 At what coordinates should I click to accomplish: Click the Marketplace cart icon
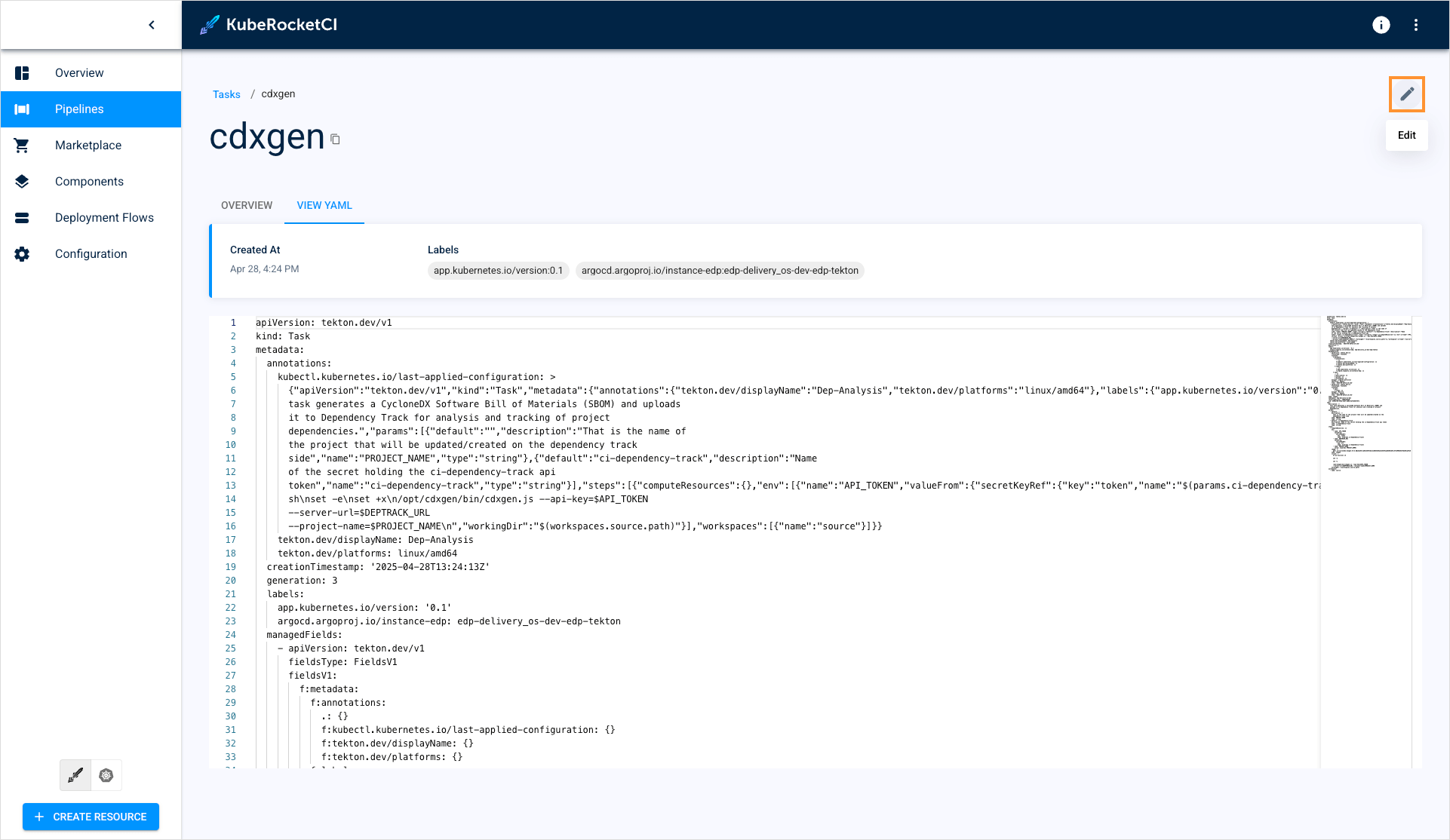[x=22, y=146]
